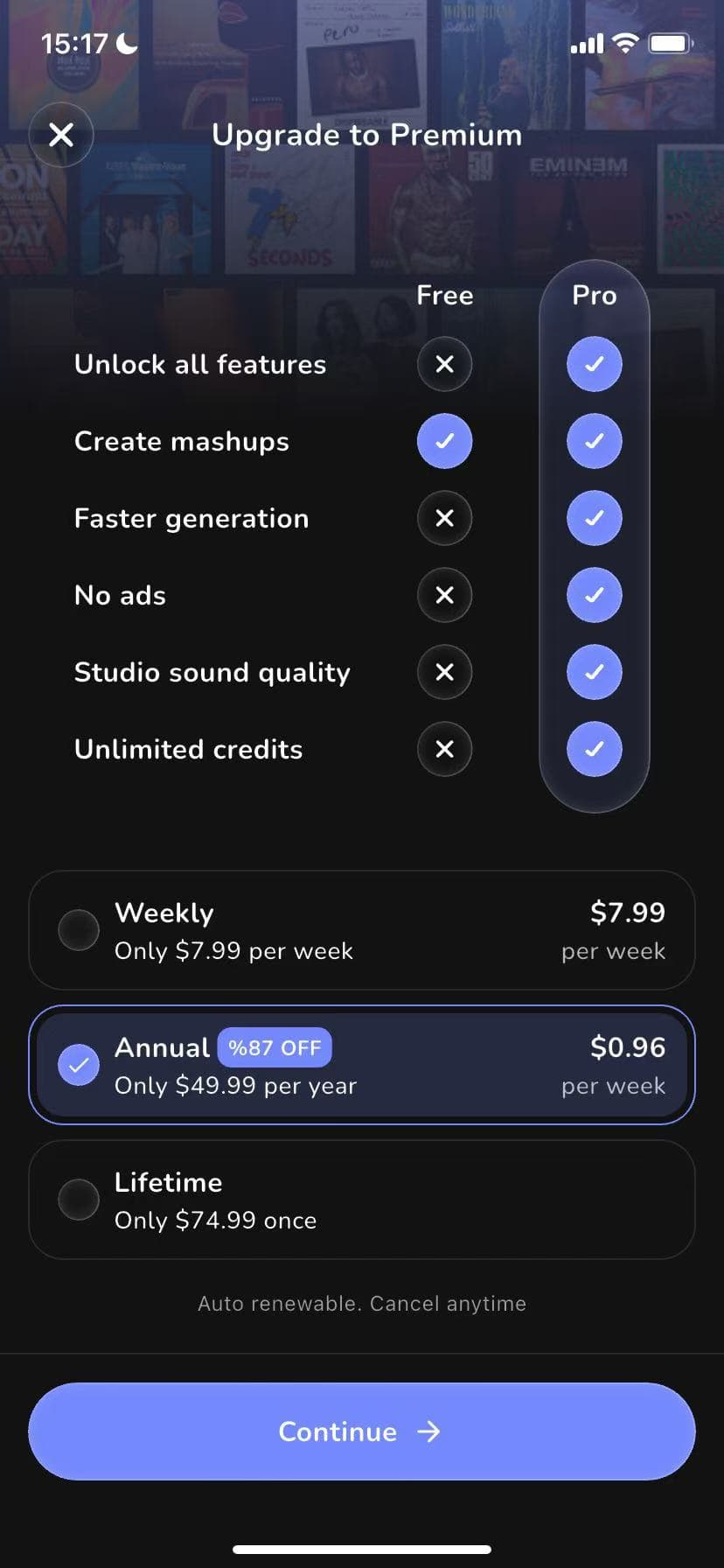Screen dimensions: 724x1568
Task: Click Free X icon for Unlimited credits
Action: (444, 749)
